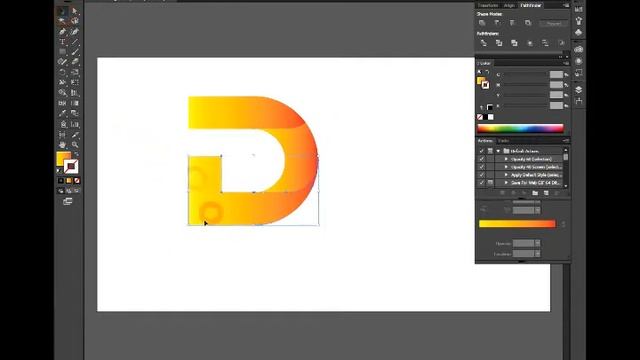Viewport: 640px width, 360px height.
Task: Switch to the Align tab
Action: click(x=509, y=5)
